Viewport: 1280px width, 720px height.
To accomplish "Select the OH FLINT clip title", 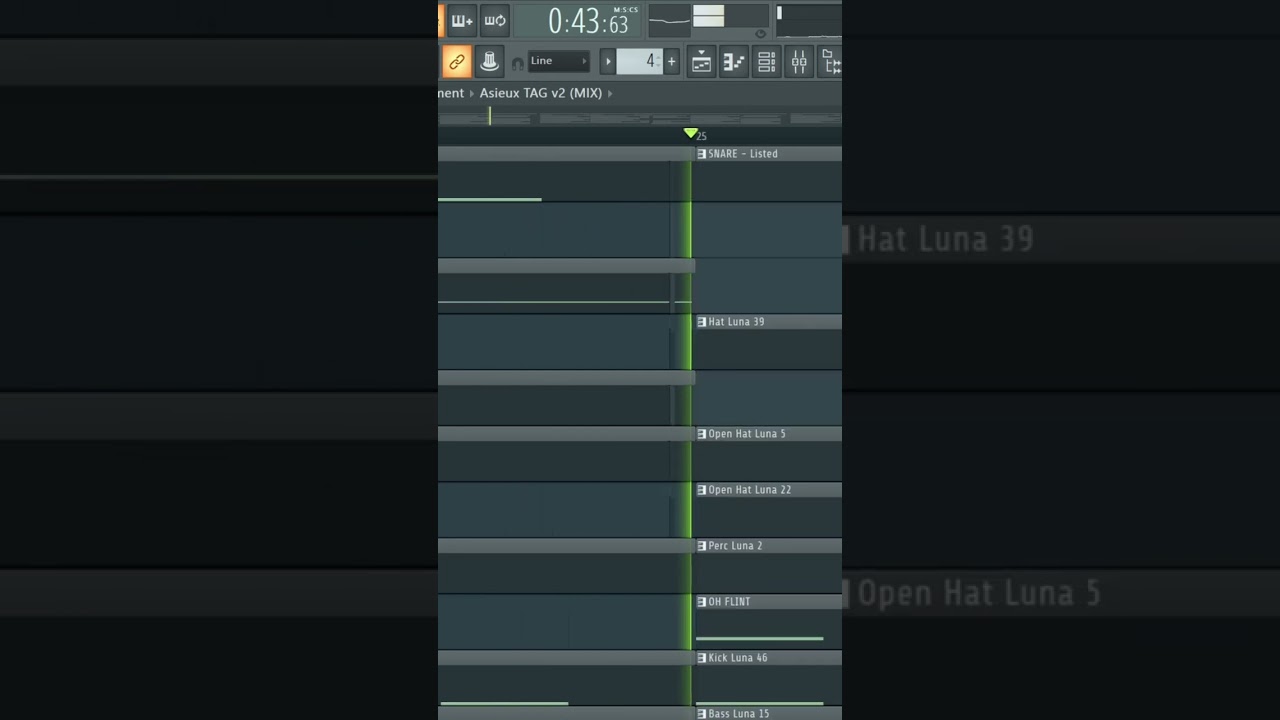I will tap(729, 602).
